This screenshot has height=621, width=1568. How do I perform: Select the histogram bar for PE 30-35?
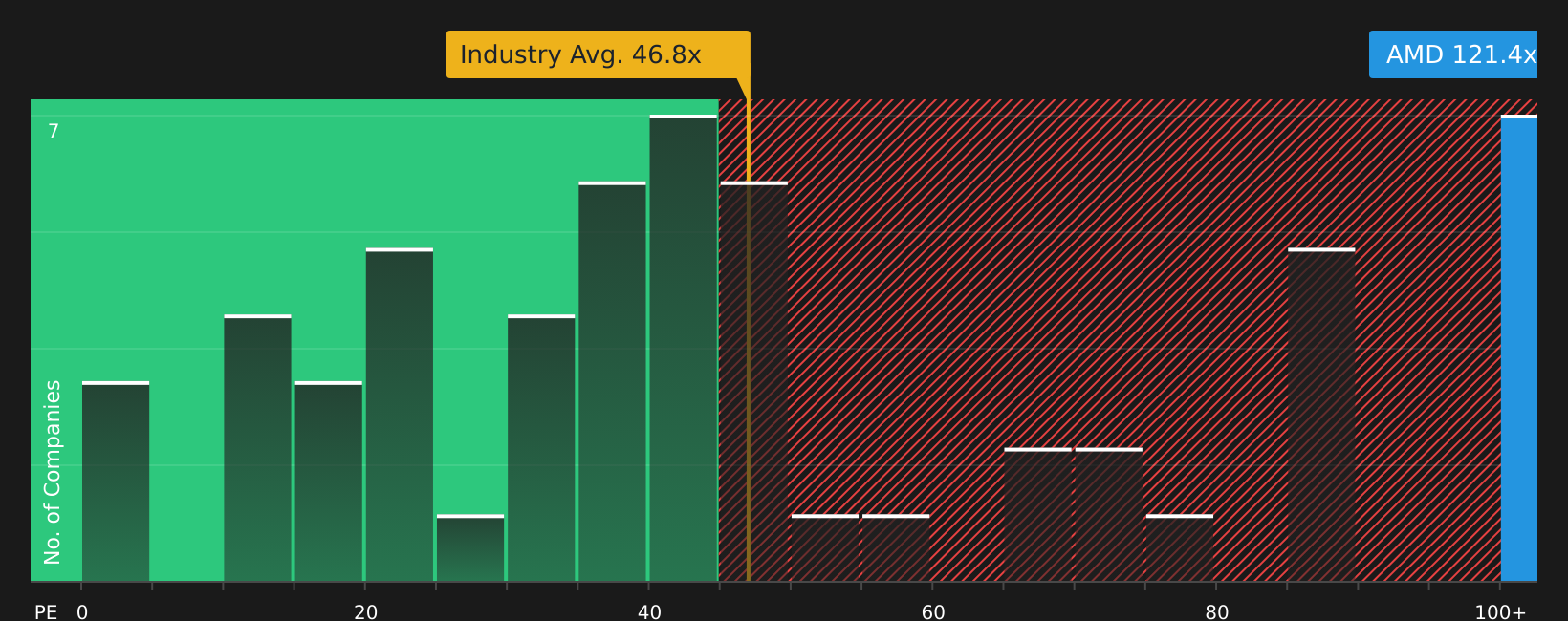tap(541, 448)
